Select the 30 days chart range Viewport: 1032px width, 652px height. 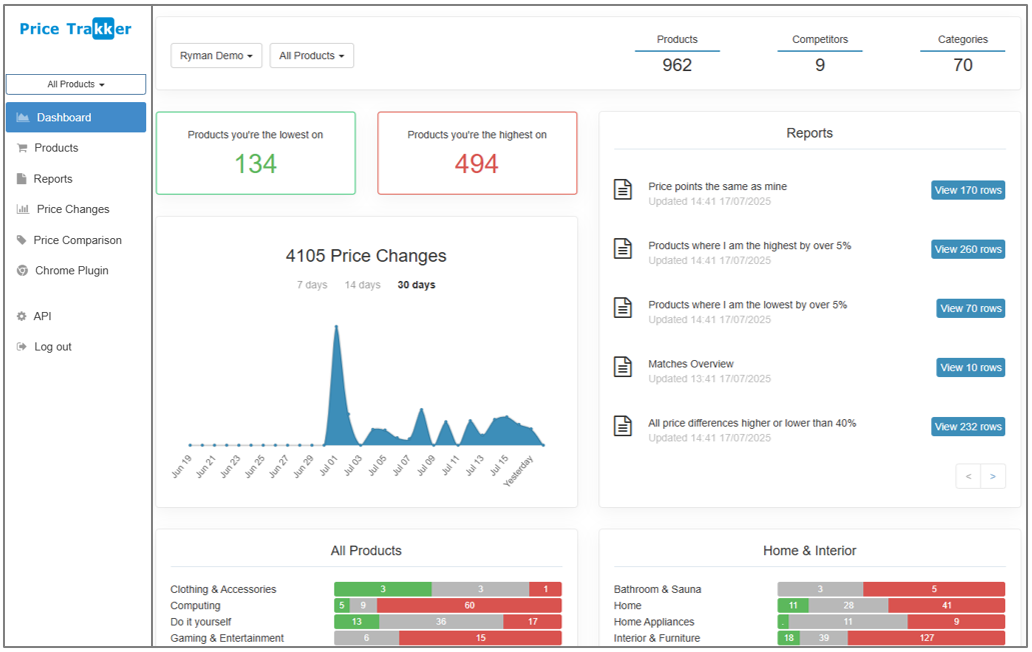coord(416,285)
